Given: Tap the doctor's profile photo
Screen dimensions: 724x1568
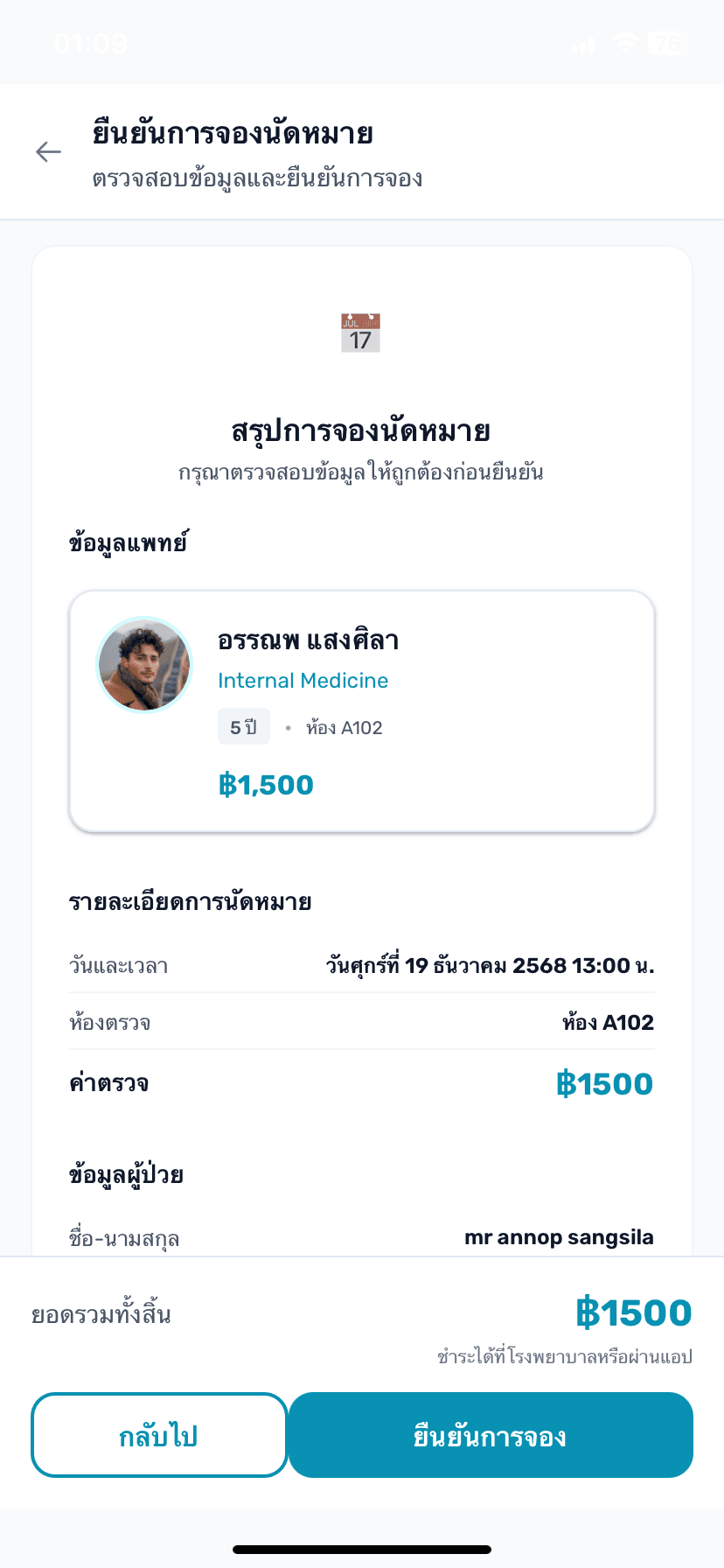Looking at the screenshot, I should coord(144,665).
